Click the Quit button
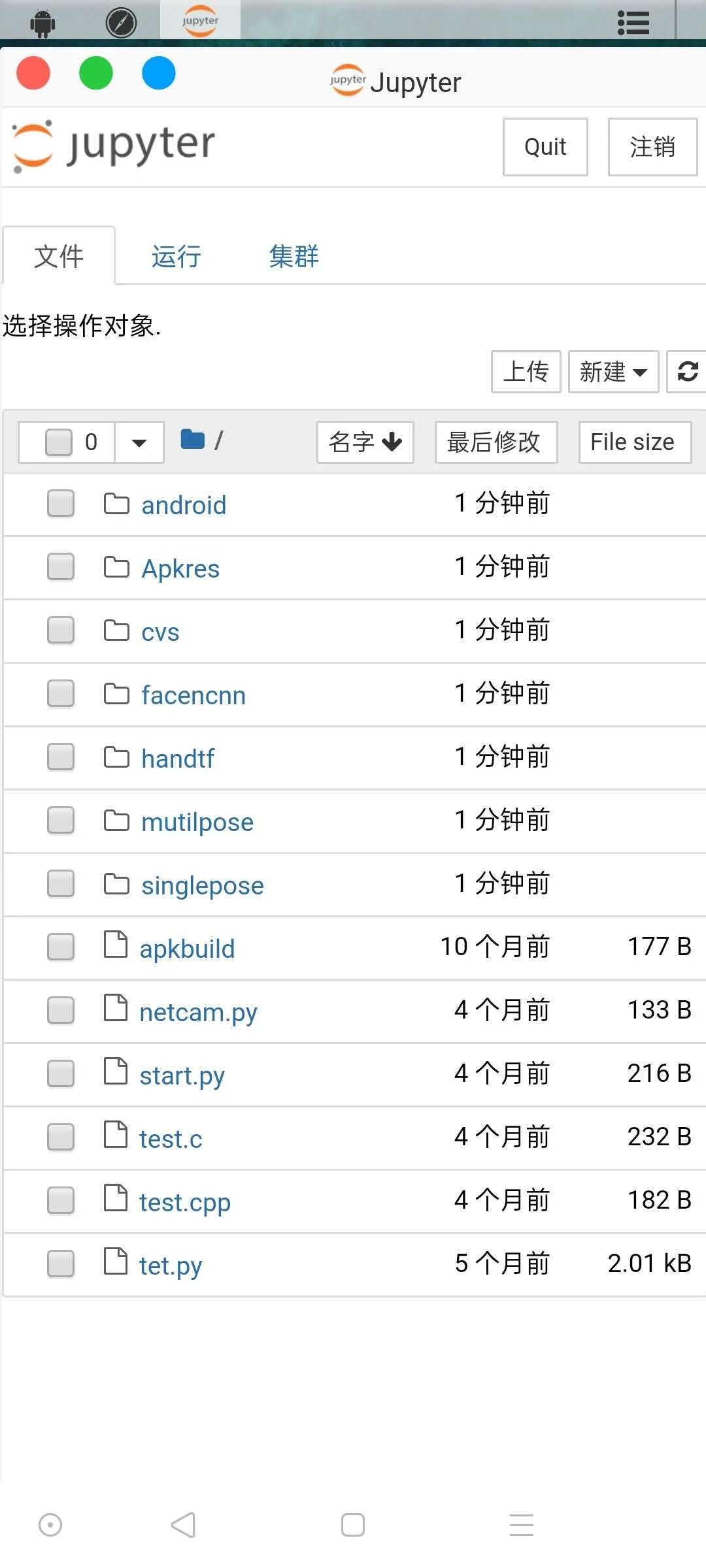 coord(545,147)
